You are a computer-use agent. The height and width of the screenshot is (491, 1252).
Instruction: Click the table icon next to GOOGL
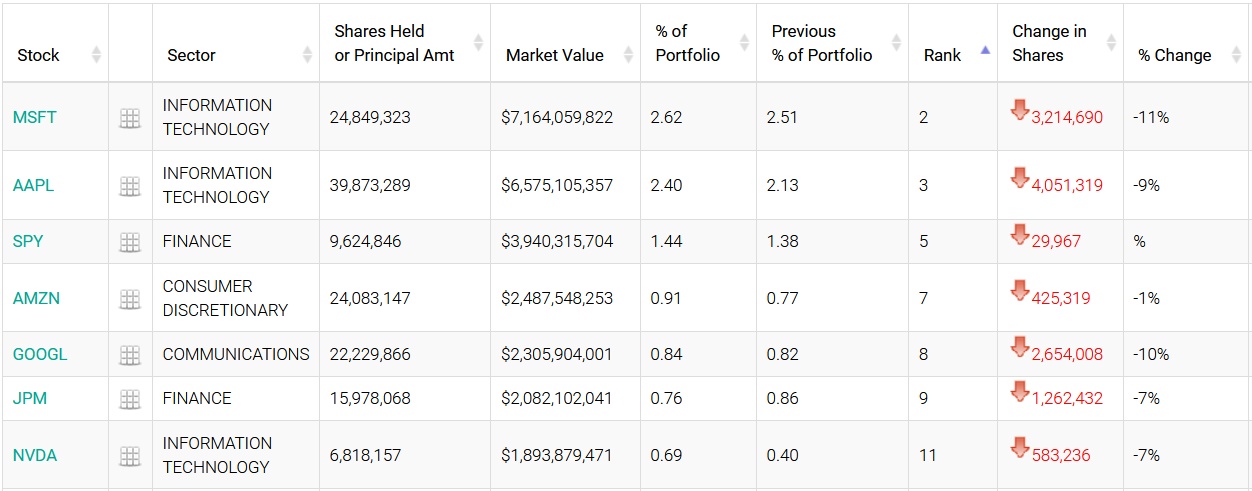[130, 355]
